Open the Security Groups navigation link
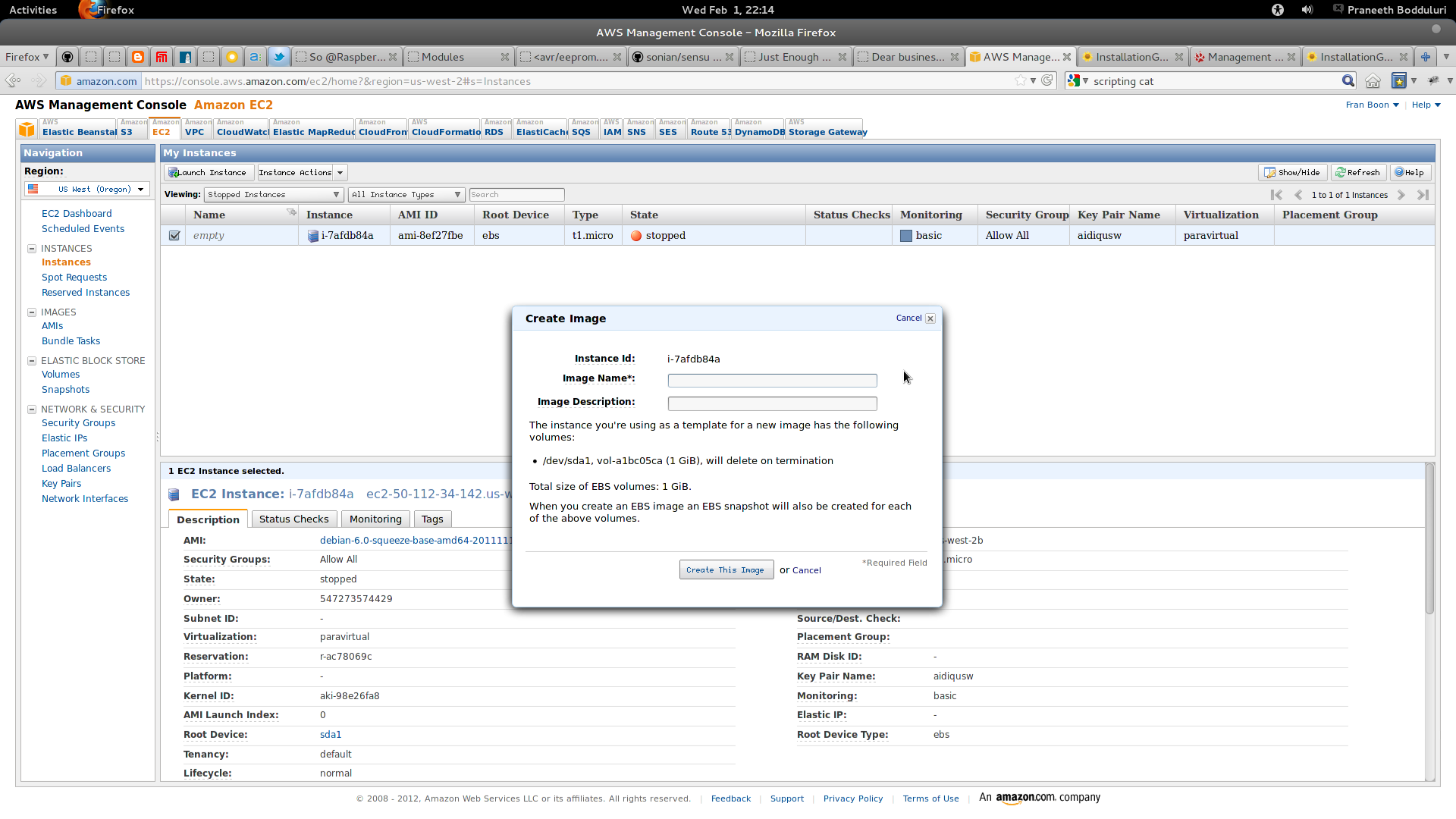 [78, 423]
